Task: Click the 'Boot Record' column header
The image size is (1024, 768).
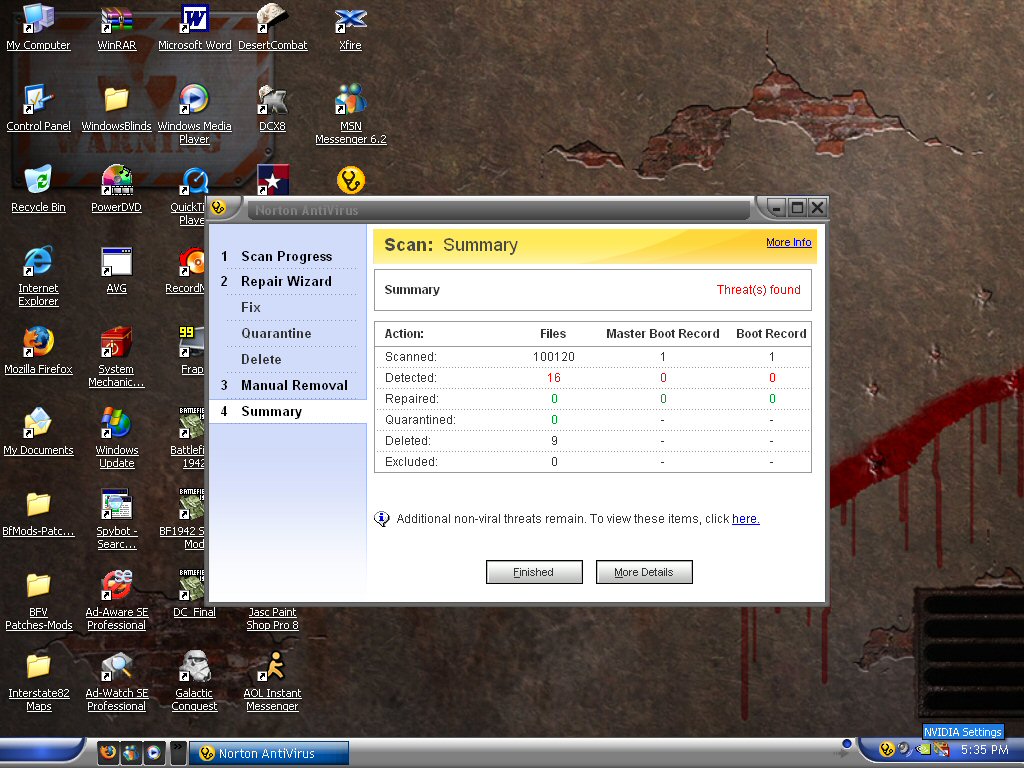Action: pyautogui.click(x=771, y=334)
